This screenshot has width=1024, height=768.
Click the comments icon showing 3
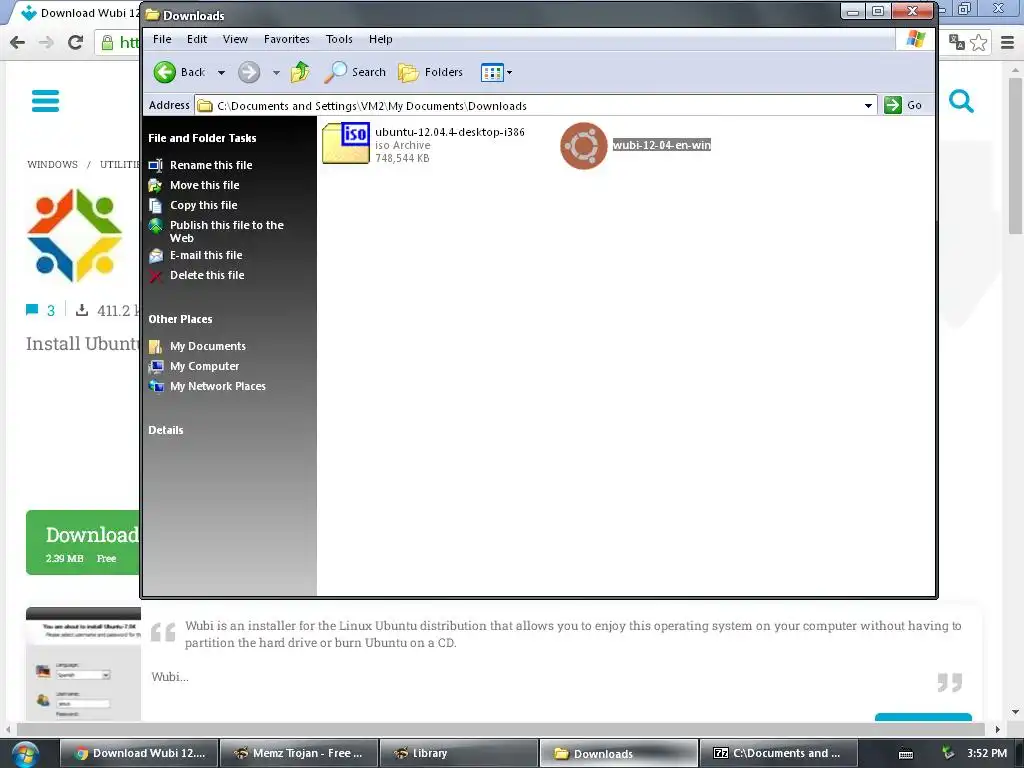click(x=32, y=310)
